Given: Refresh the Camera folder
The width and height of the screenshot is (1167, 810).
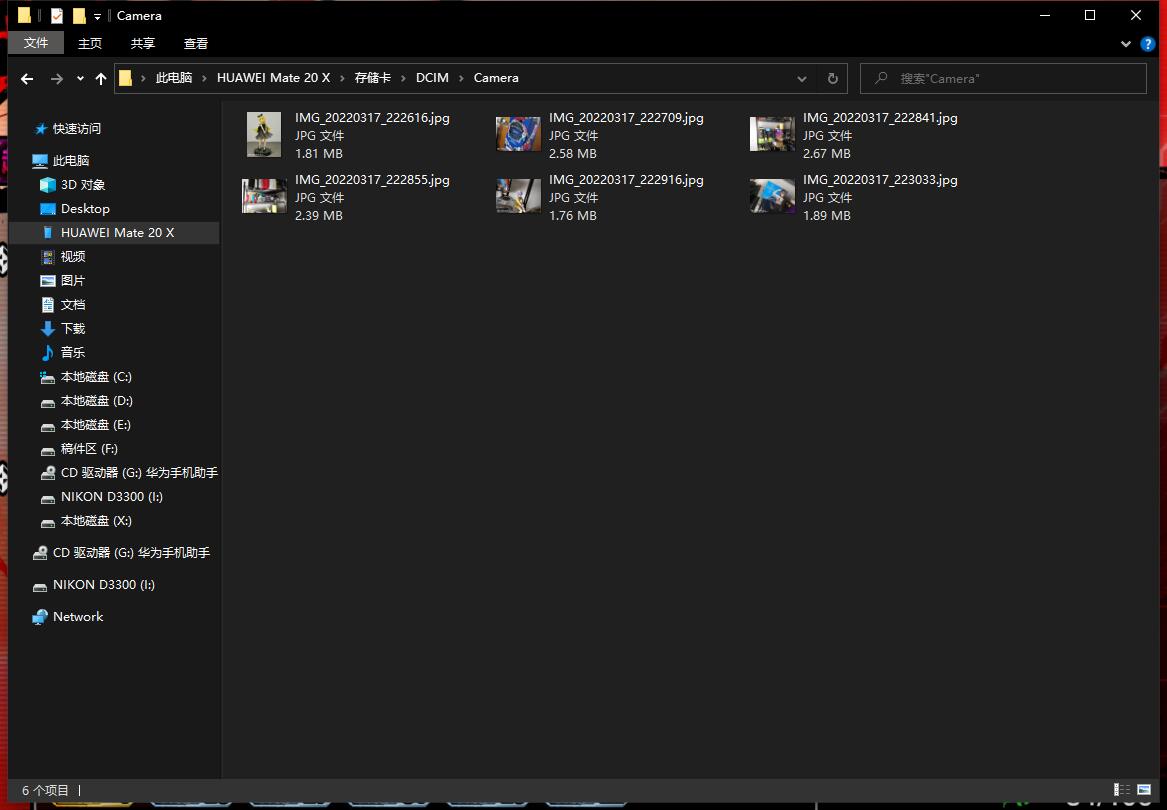Looking at the screenshot, I should point(833,78).
